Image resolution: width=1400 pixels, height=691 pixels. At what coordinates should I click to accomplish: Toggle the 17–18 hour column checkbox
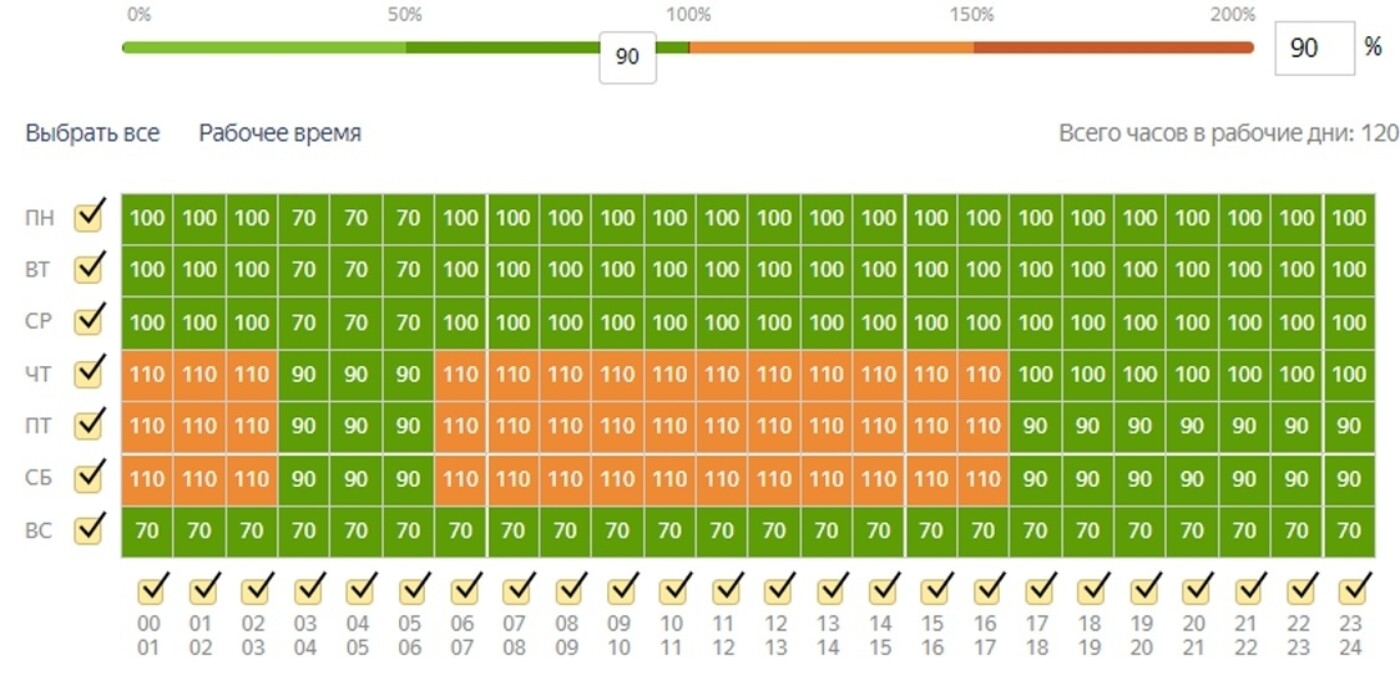click(x=1038, y=591)
